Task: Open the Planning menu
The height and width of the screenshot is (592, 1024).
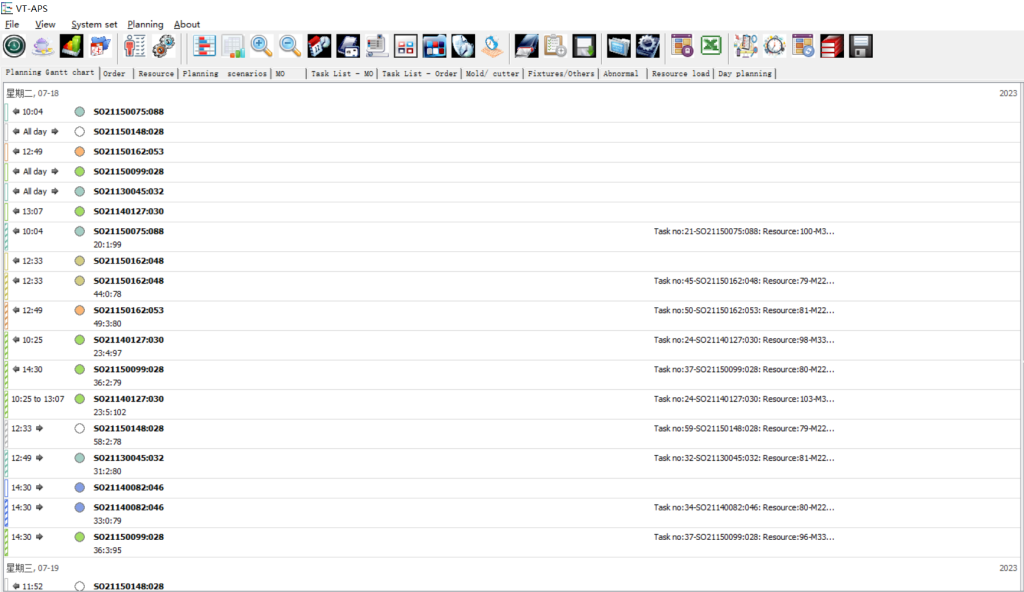Action: [145, 24]
